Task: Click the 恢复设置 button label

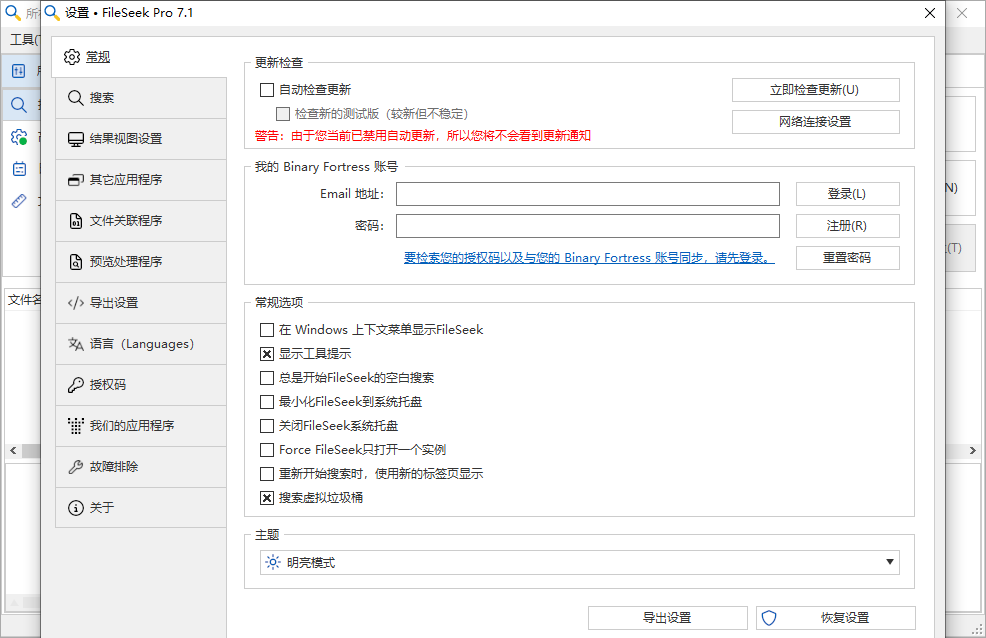Action: 845,618
